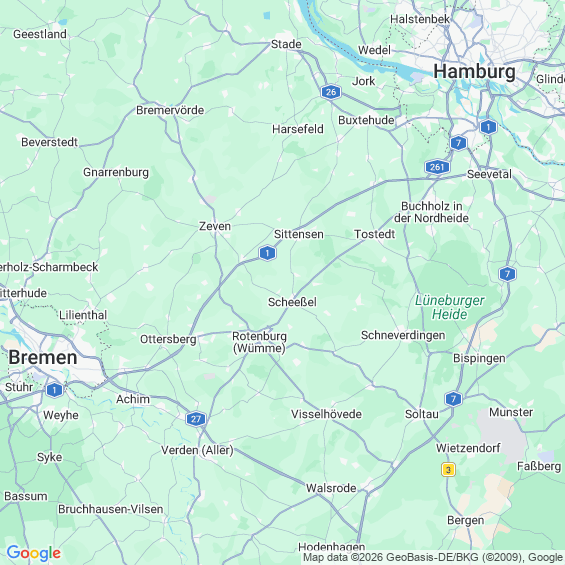Viewport: 565px width, 565px height.
Task: Click the Lüneburger Heide region label
Action: pyautogui.click(x=449, y=307)
